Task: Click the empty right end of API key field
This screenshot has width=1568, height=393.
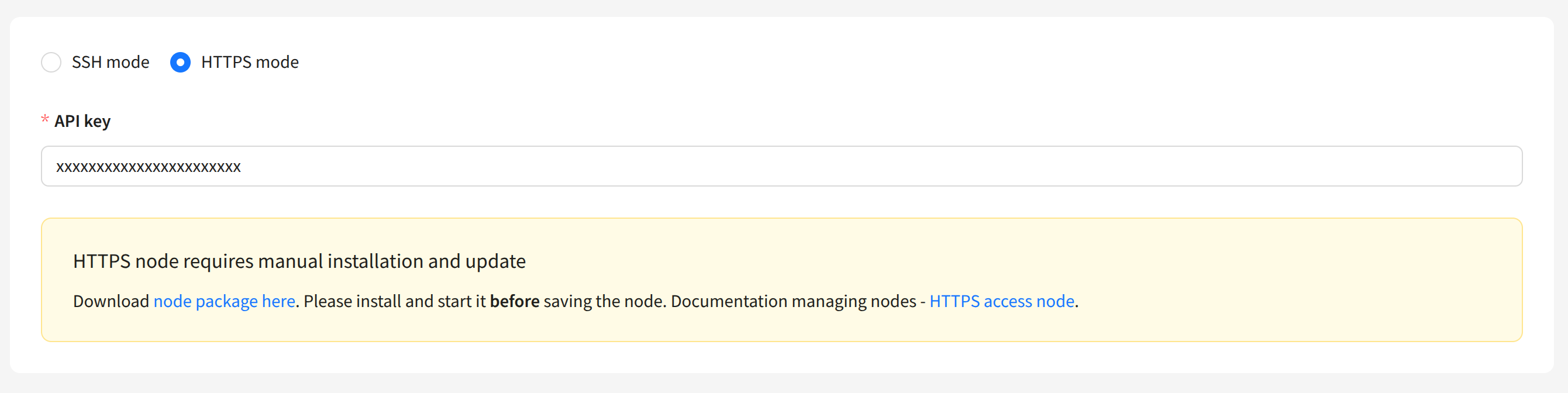Action: [1461, 166]
